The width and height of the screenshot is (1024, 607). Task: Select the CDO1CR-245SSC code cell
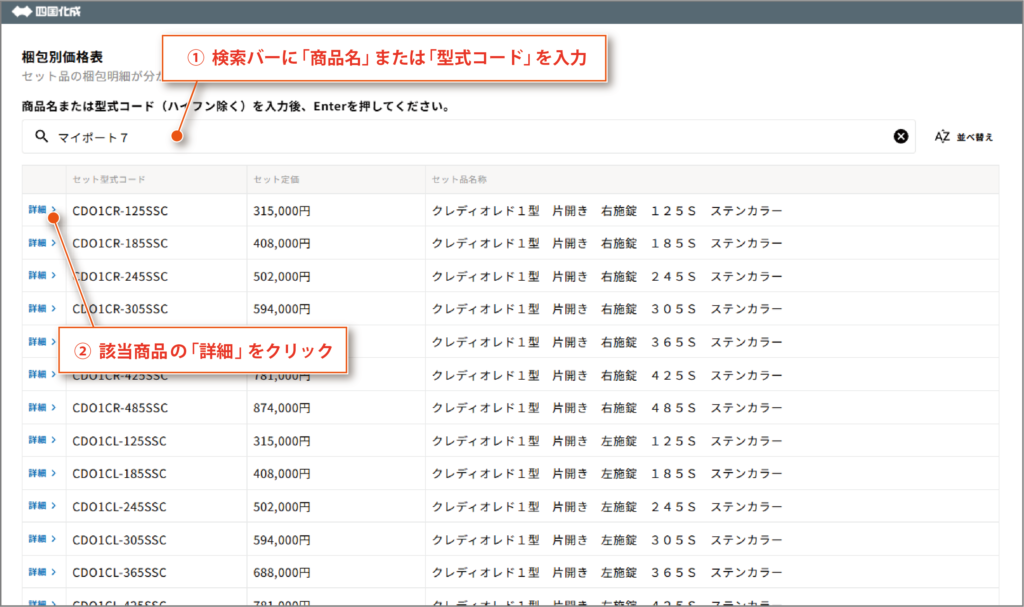tap(121, 276)
